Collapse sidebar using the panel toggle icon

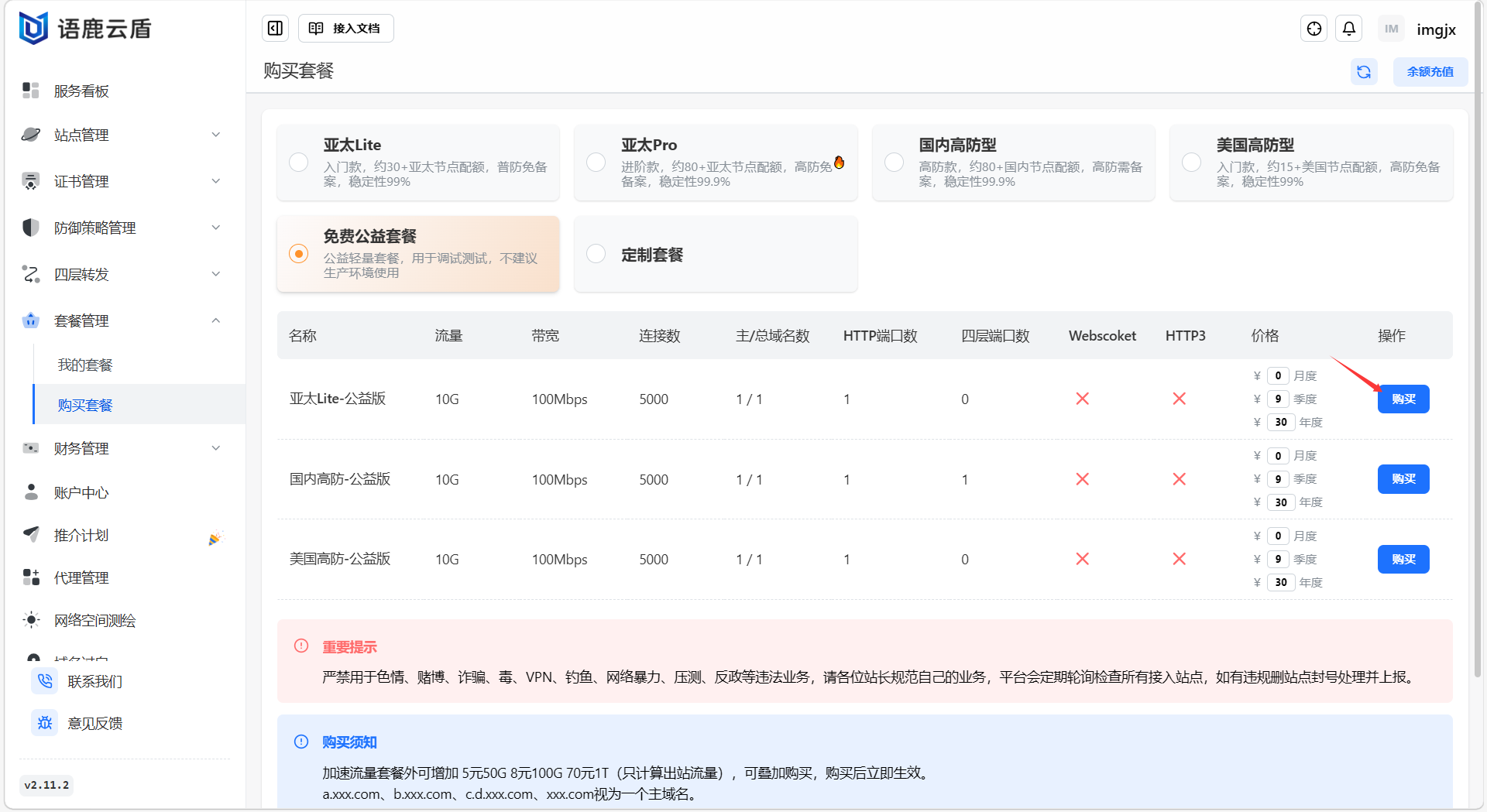click(x=275, y=29)
